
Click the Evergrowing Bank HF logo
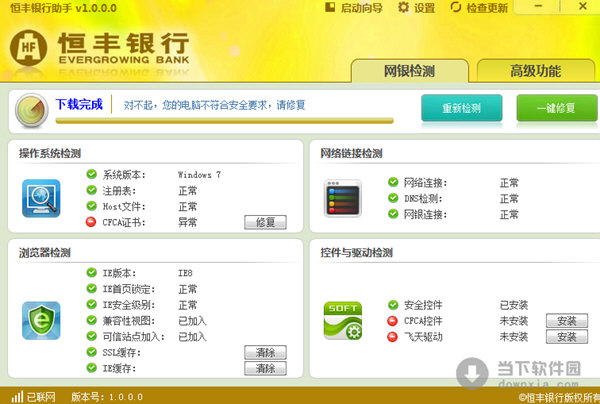[29, 48]
